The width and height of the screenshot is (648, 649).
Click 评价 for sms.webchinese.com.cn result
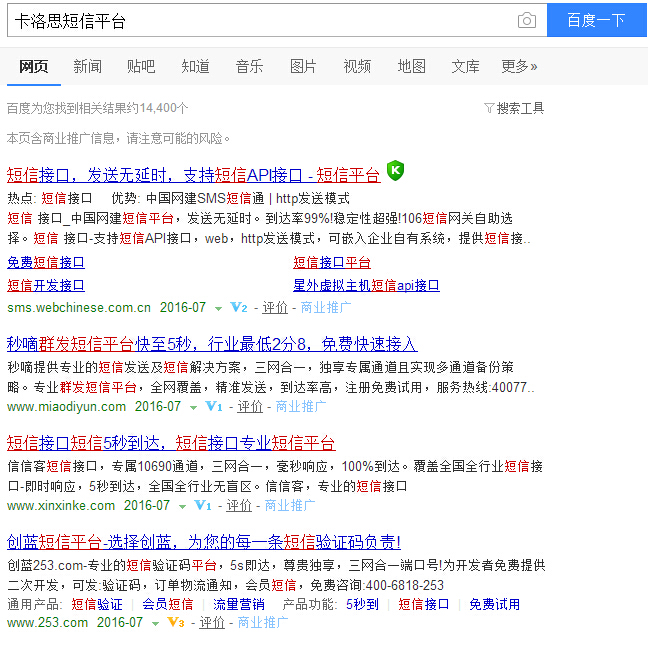(275, 308)
